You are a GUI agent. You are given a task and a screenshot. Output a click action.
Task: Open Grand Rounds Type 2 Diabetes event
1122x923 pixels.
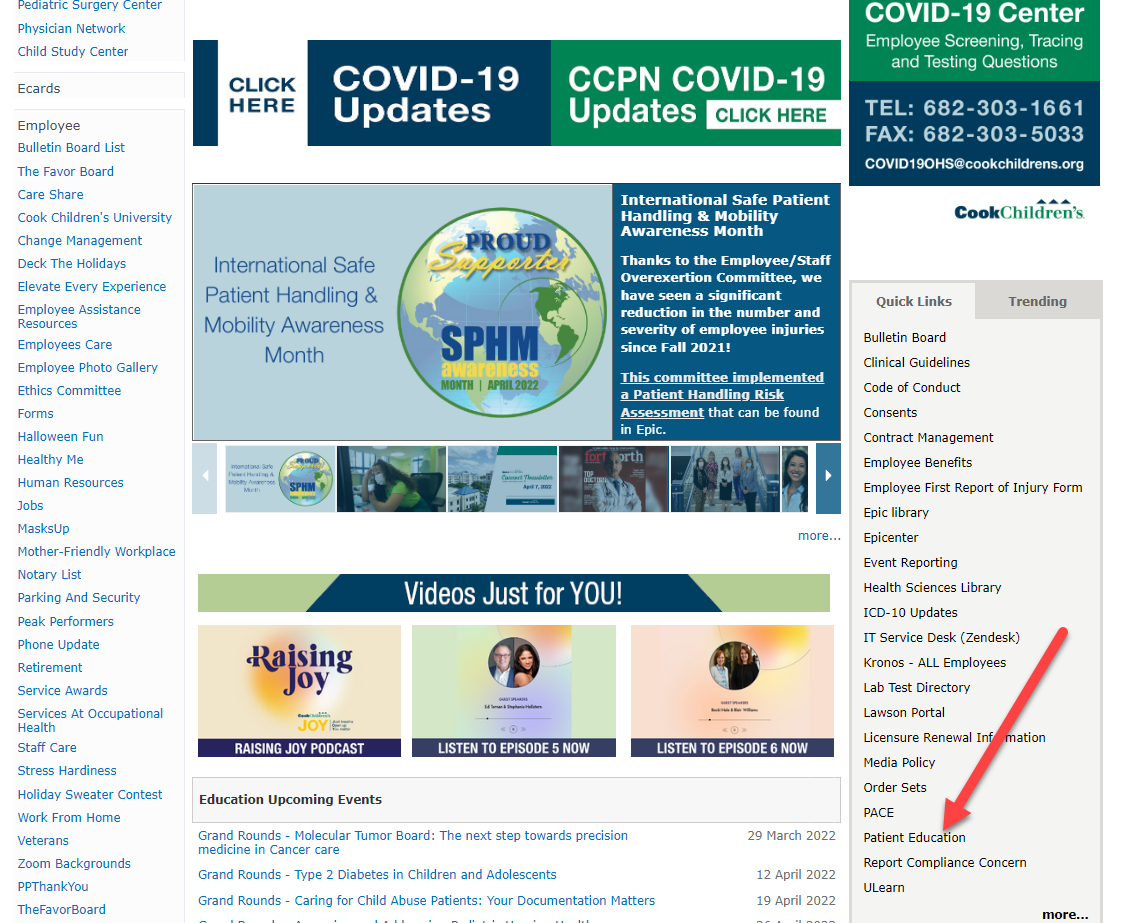[x=377, y=874]
